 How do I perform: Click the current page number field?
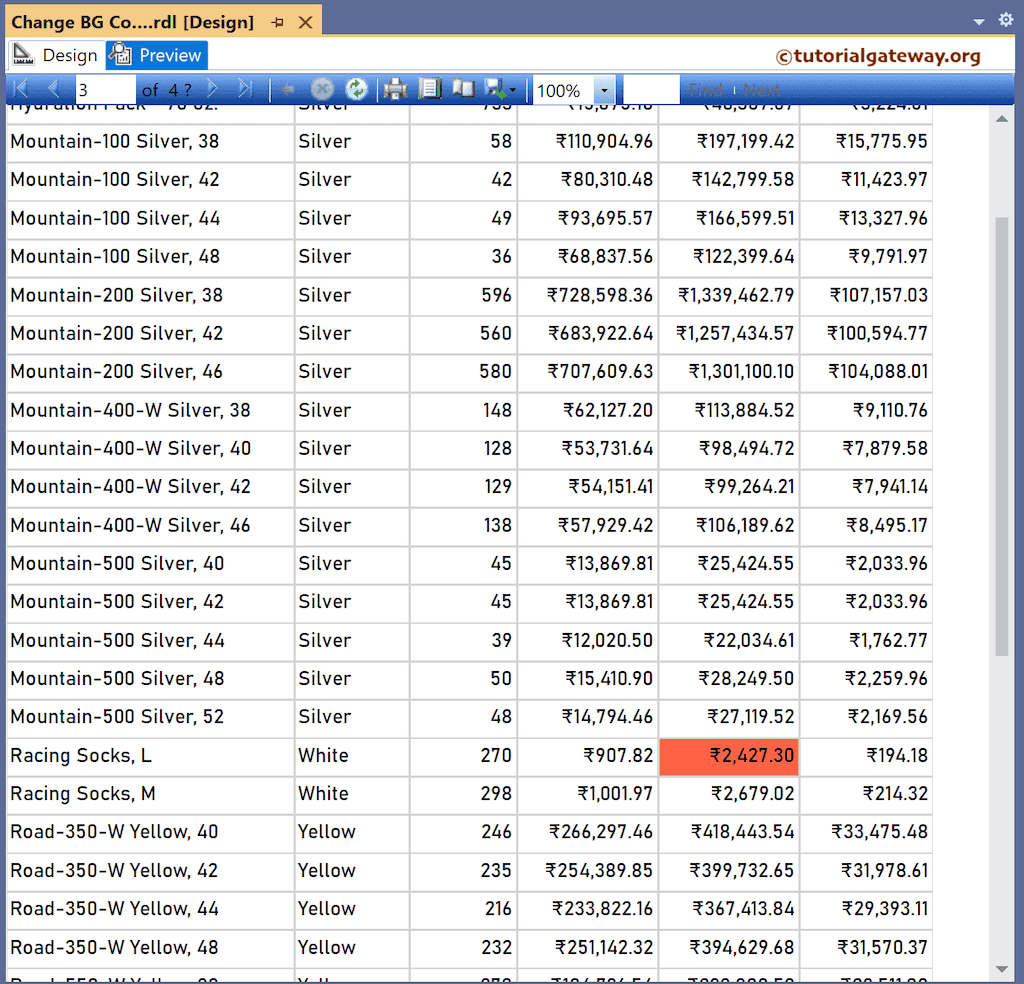(104, 90)
